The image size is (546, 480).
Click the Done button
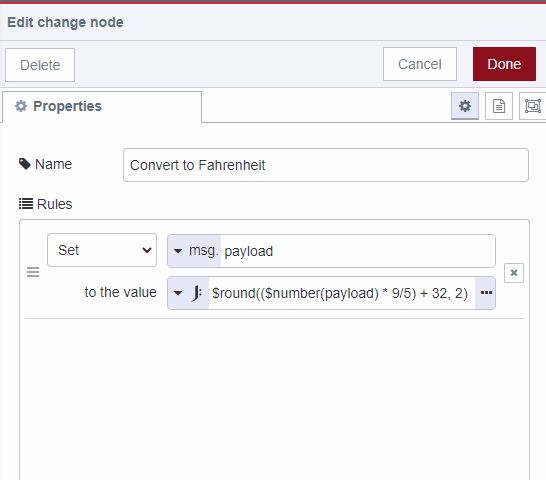tap(504, 64)
